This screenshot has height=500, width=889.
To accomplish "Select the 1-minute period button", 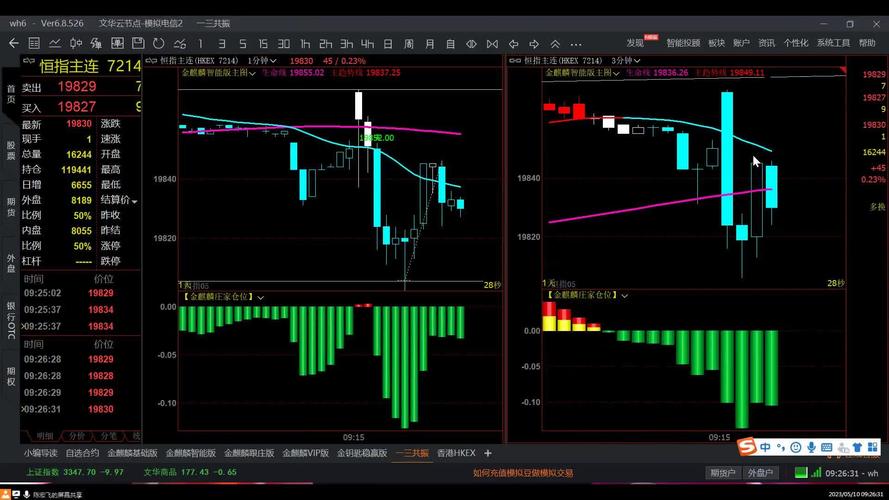I will click(200, 43).
